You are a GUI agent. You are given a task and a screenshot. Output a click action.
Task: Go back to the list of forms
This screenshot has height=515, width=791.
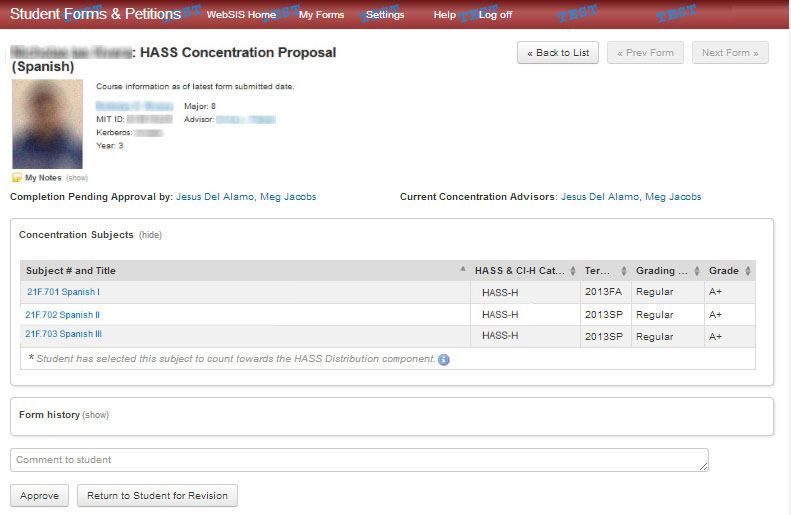[x=558, y=53]
